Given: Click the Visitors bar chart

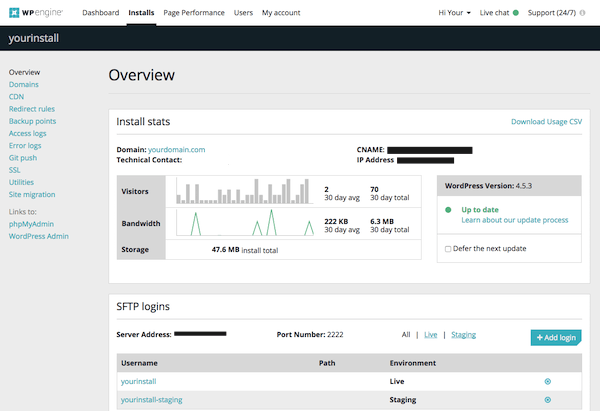Looking at the screenshot, I should (243, 191).
